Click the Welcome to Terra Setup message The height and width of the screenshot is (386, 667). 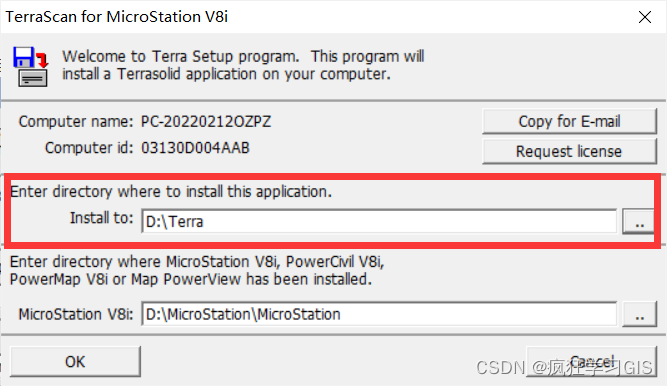tap(243, 65)
